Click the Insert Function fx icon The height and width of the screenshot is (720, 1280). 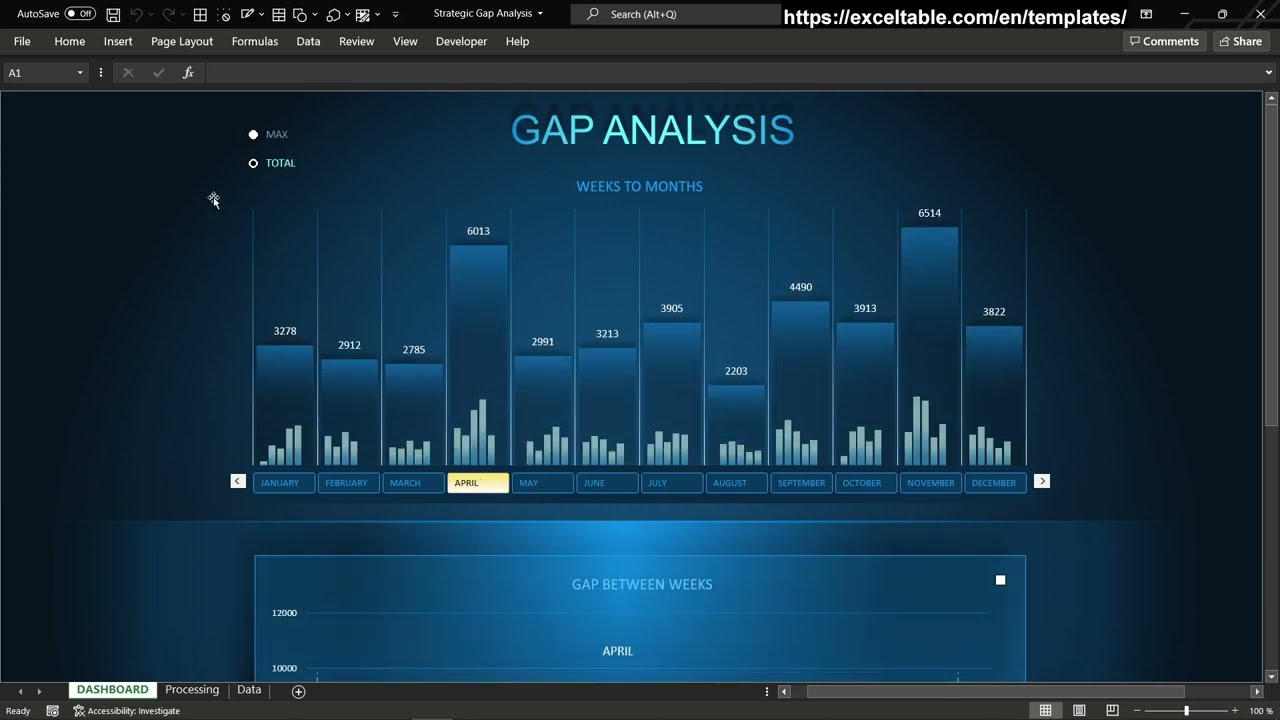click(188, 73)
